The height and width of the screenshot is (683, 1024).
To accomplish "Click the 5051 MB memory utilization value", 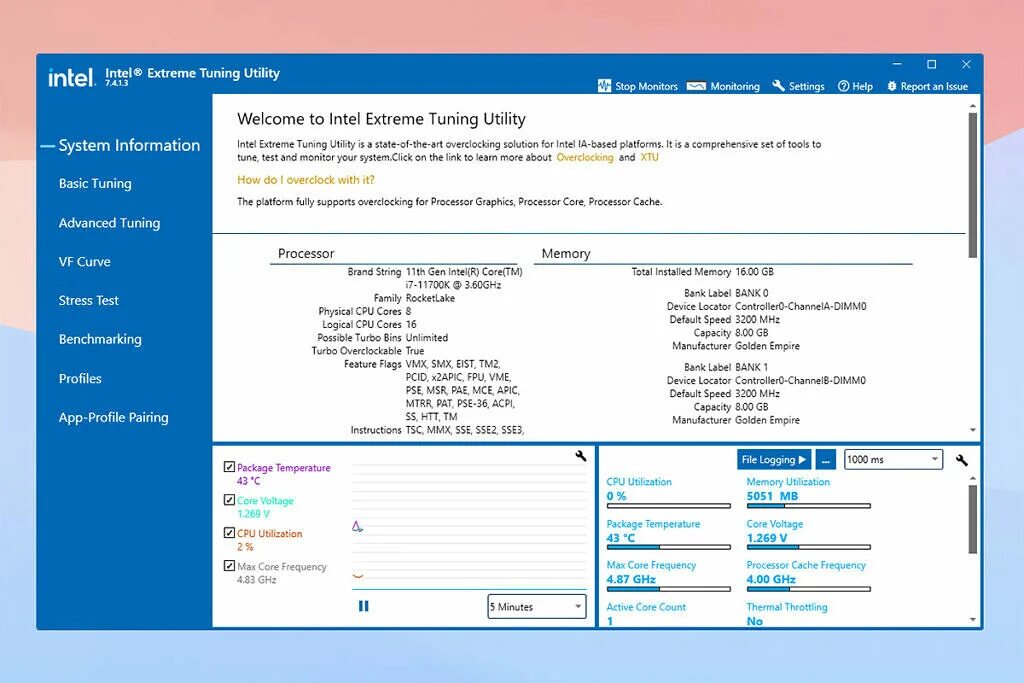I will coord(773,496).
